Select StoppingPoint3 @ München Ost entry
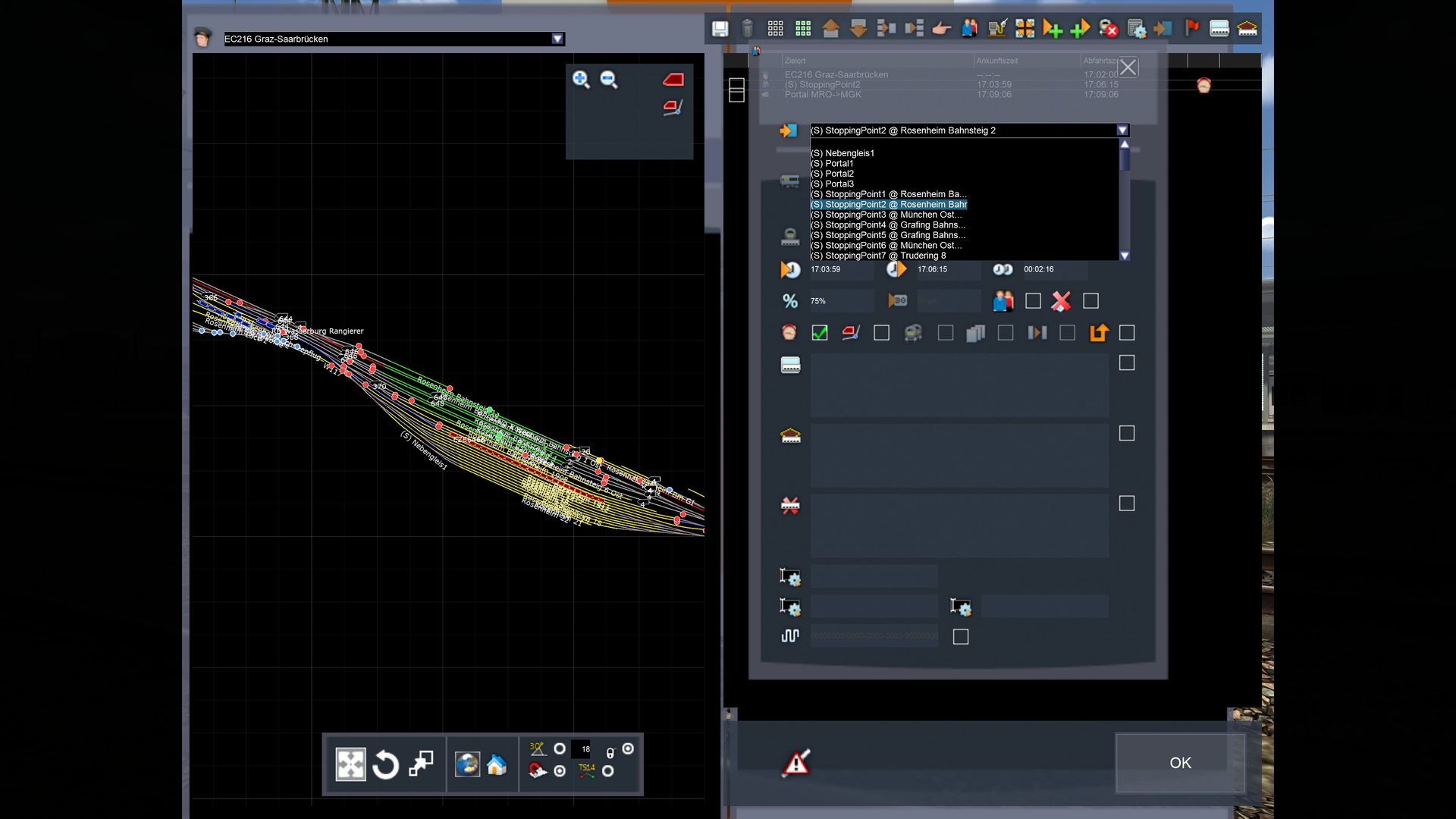The height and width of the screenshot is (819, 1456). [x=886, y=215]
